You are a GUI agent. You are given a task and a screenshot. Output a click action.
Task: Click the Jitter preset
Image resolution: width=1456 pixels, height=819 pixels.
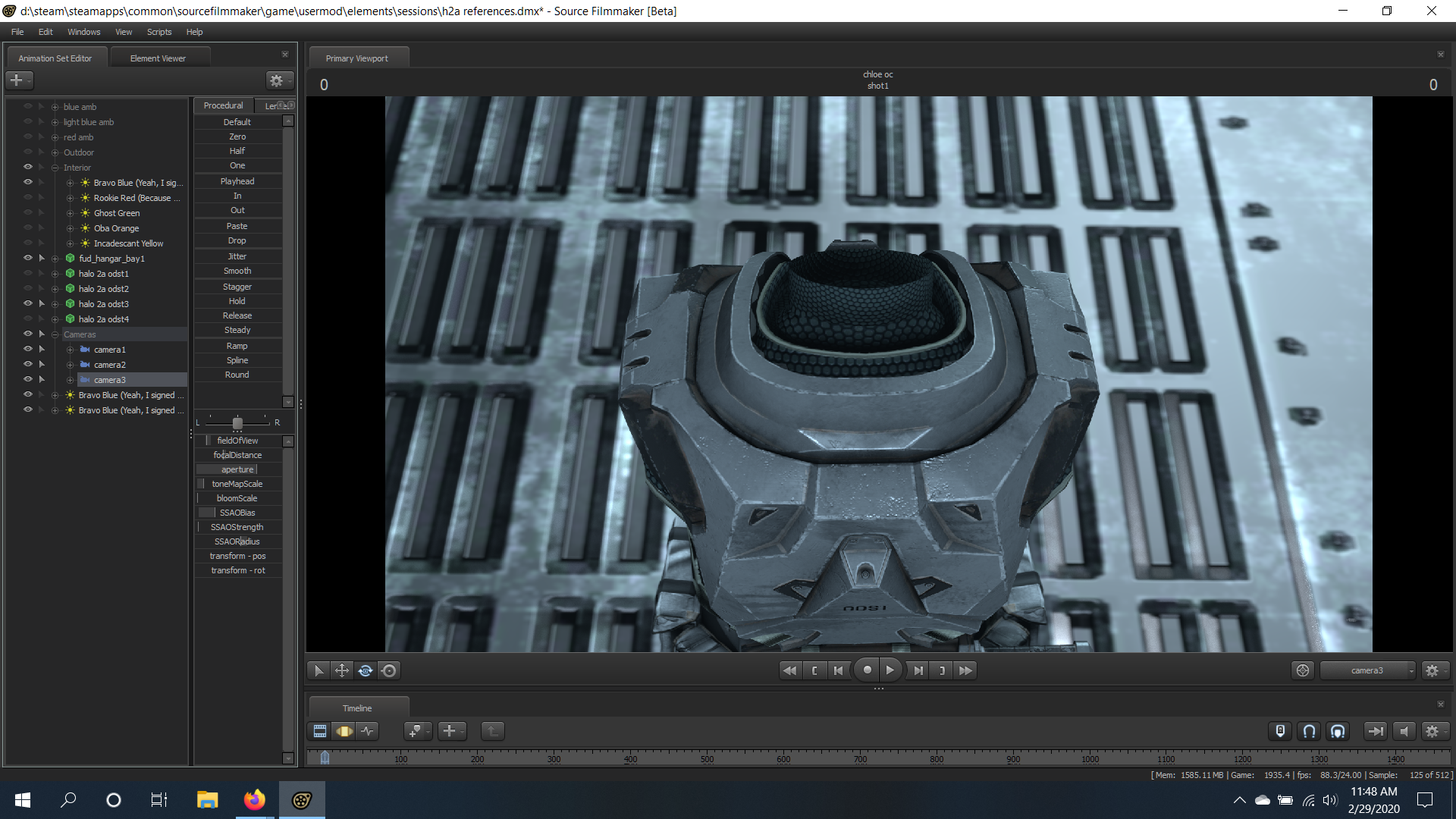click(237, 256)
